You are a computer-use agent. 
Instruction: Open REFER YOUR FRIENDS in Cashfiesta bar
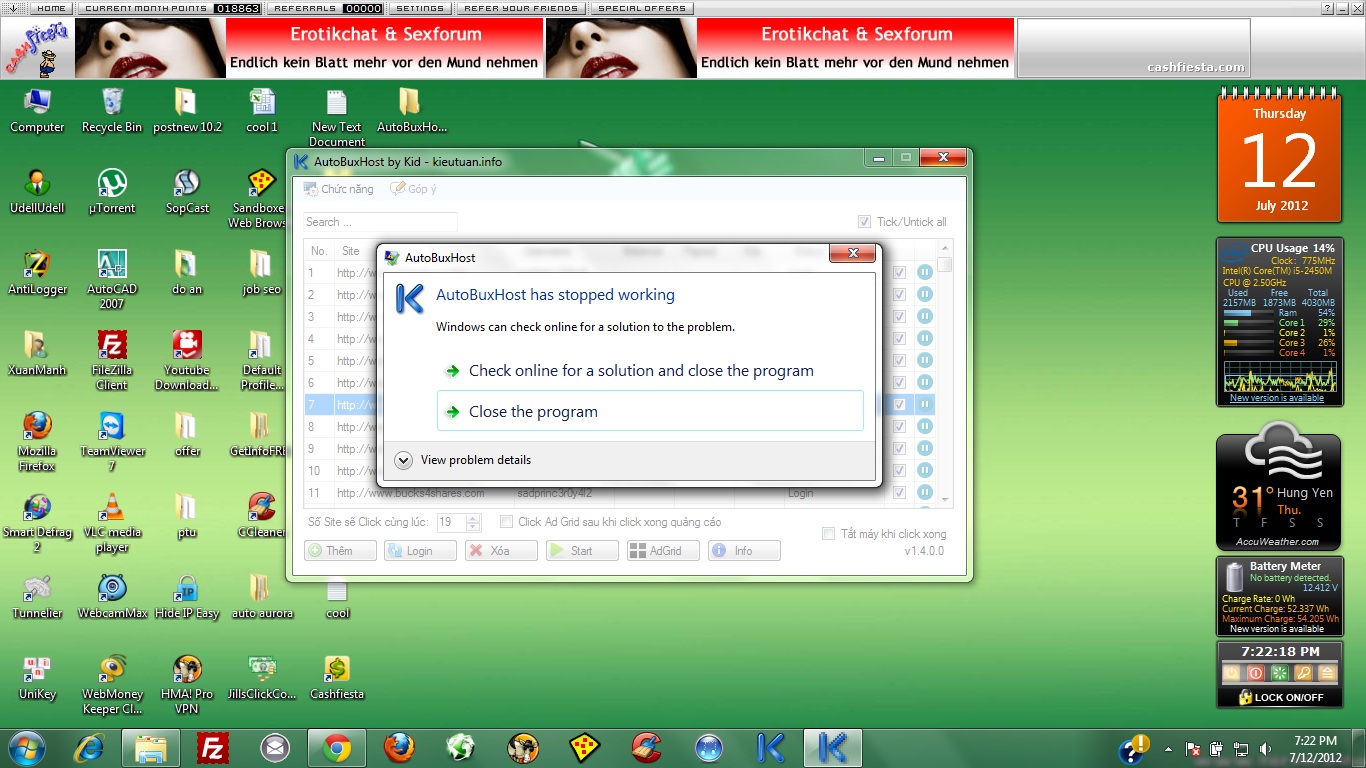[x=521, y=8]
